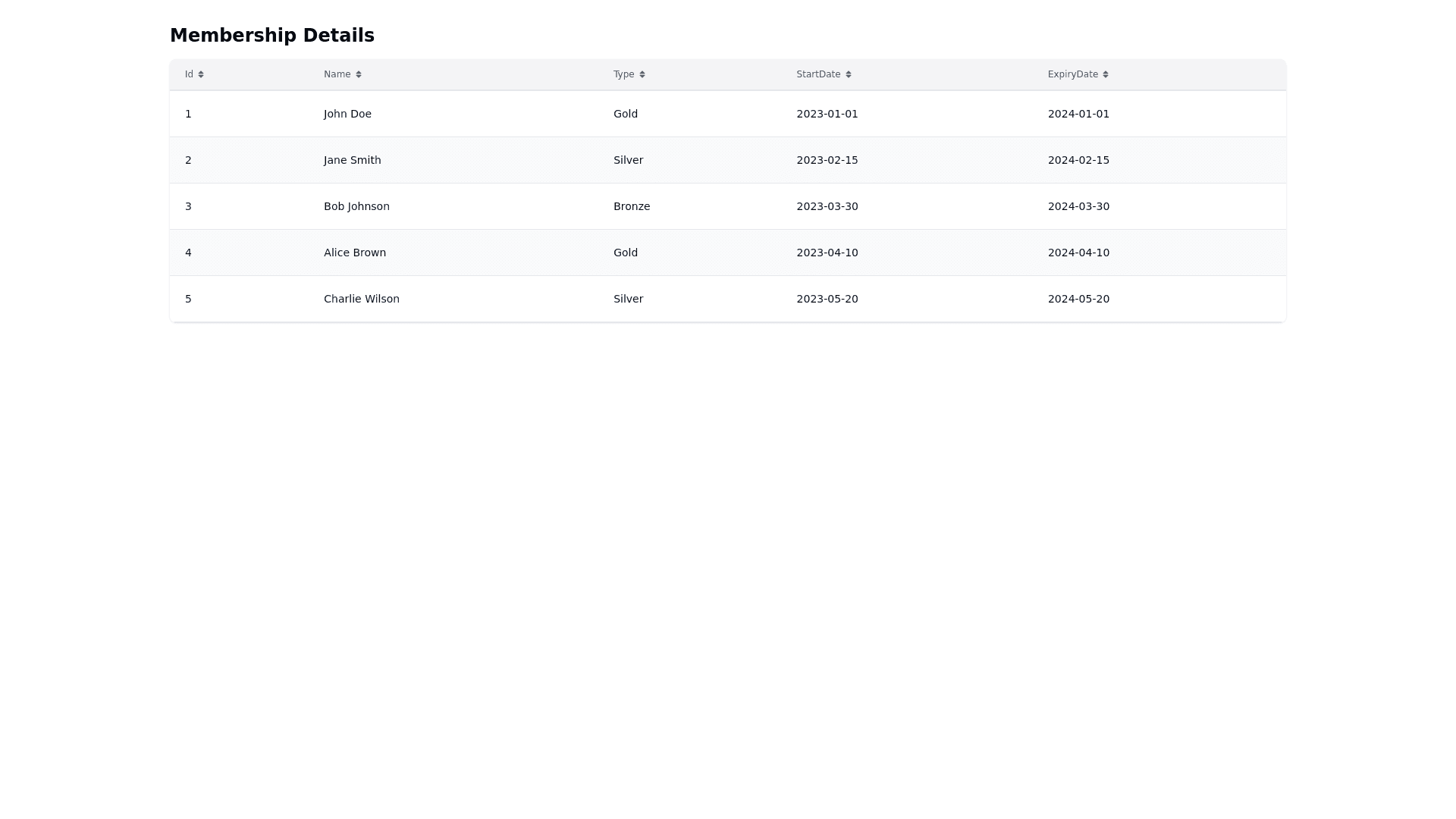Click start date 2023-02-15 cell

pos(827,160)
